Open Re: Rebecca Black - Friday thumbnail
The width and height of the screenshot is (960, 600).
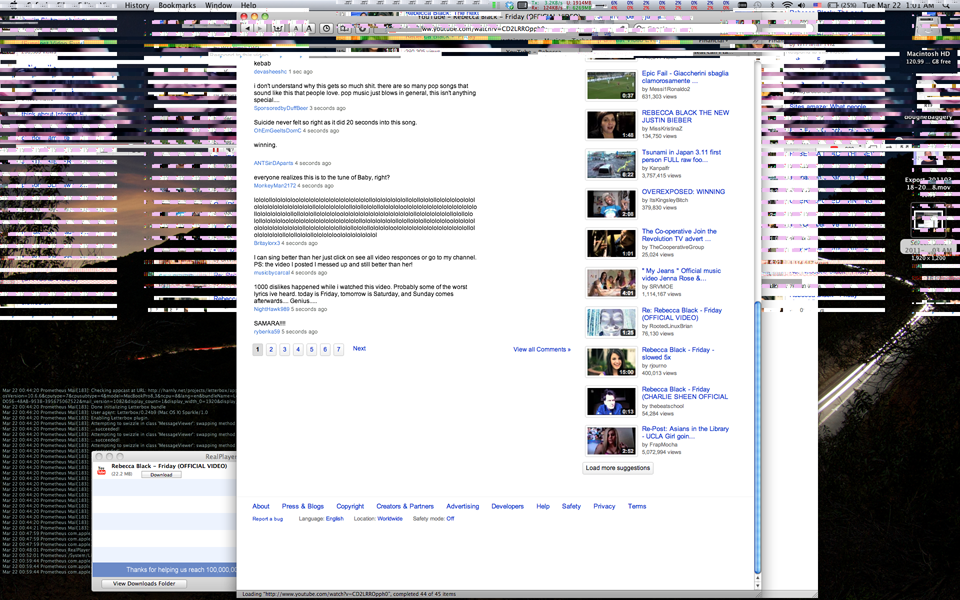coord(611,322)
